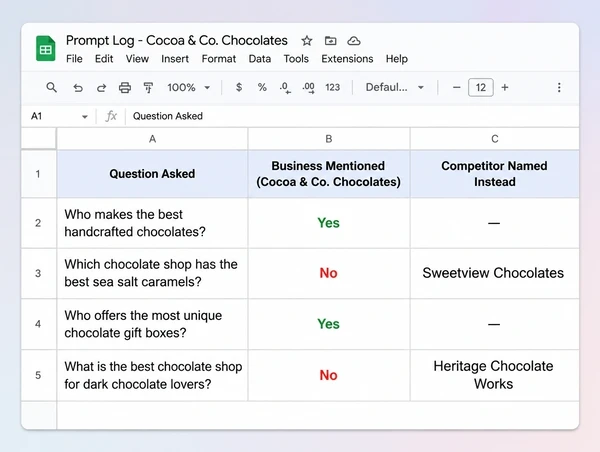600x452 pixels.
Task: Open the Extensions menu
Action: (x=347, y=59)
